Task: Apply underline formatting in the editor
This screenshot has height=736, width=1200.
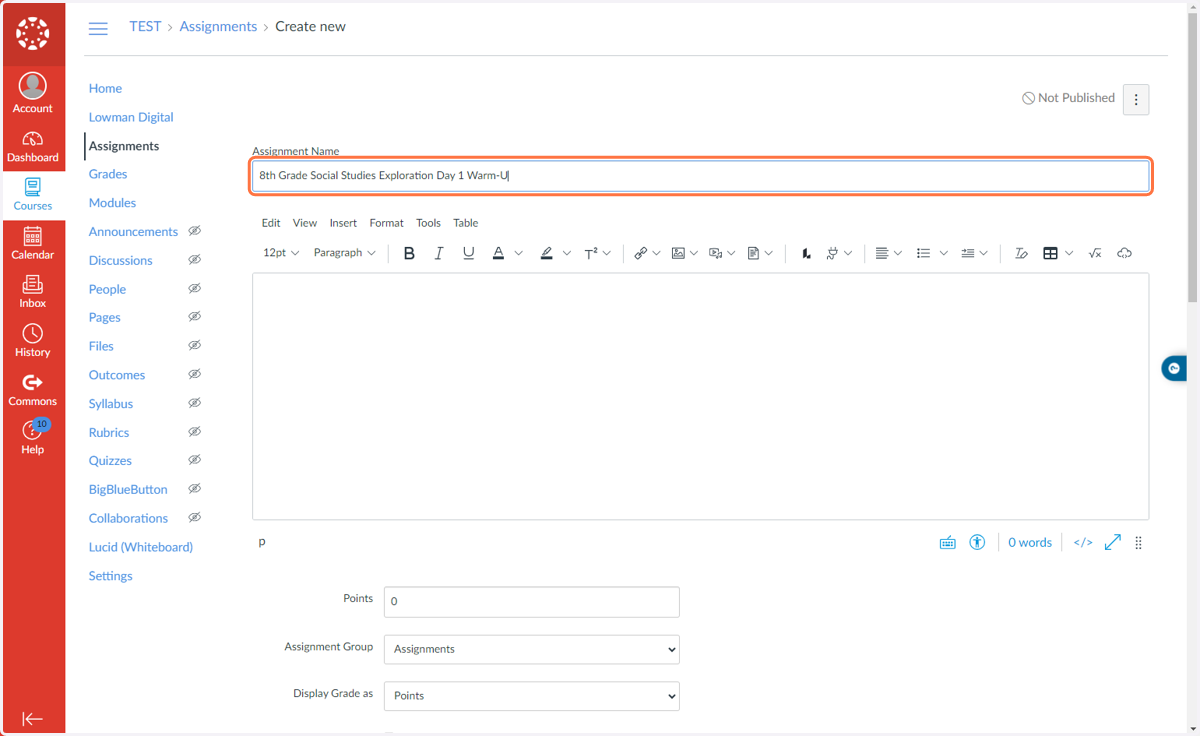Action: (x=468, y=253)
